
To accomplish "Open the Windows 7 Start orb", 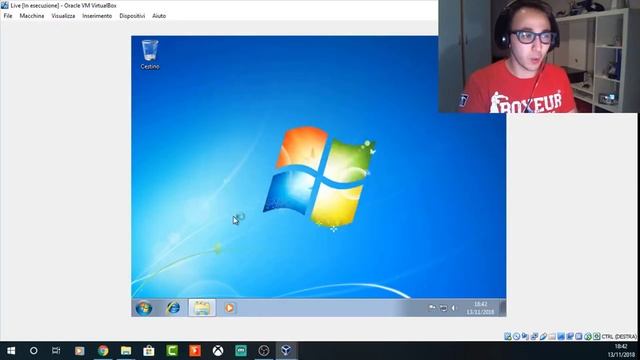I will [144, 308].
